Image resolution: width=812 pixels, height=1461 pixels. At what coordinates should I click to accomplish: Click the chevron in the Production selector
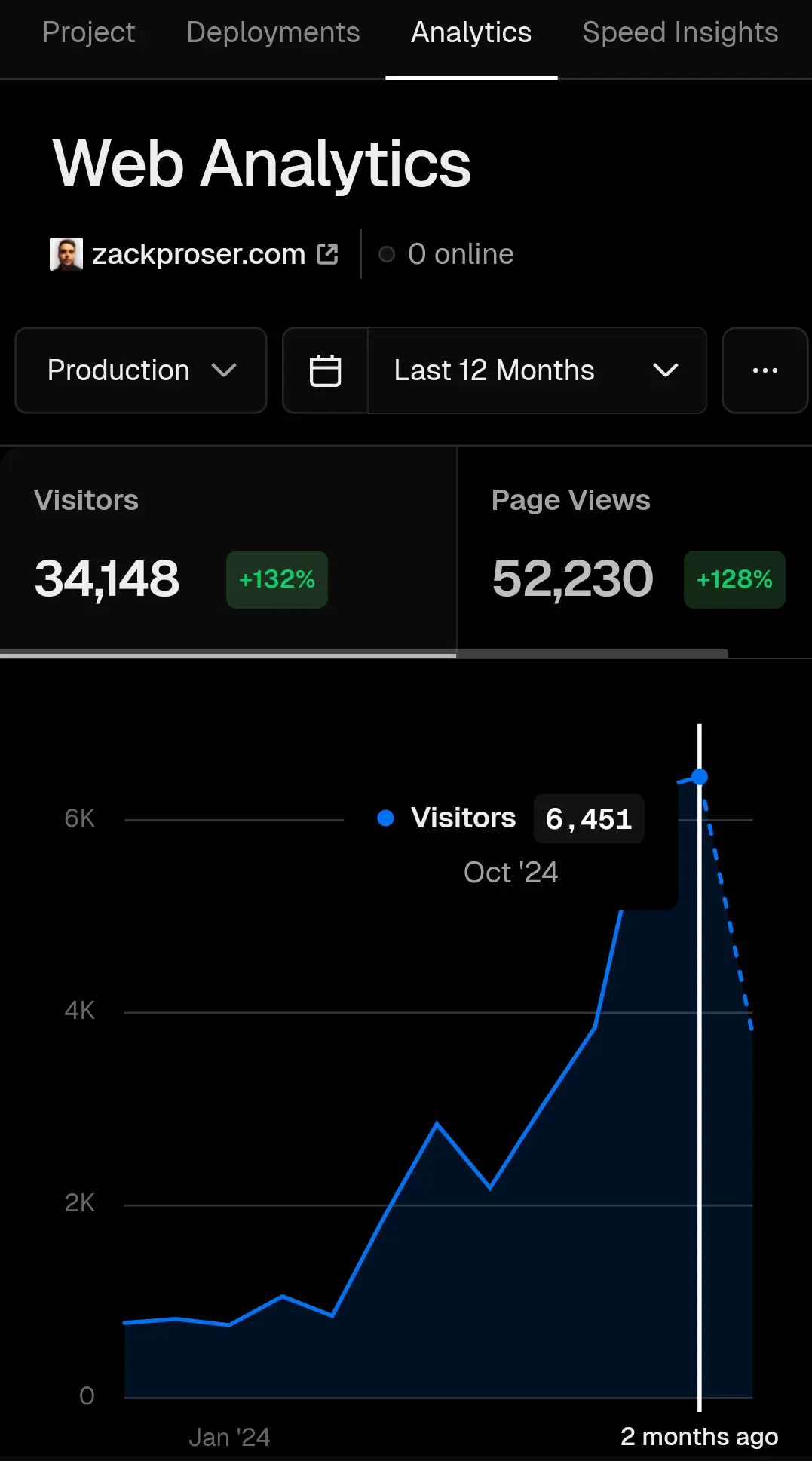[x=224, y=370]
